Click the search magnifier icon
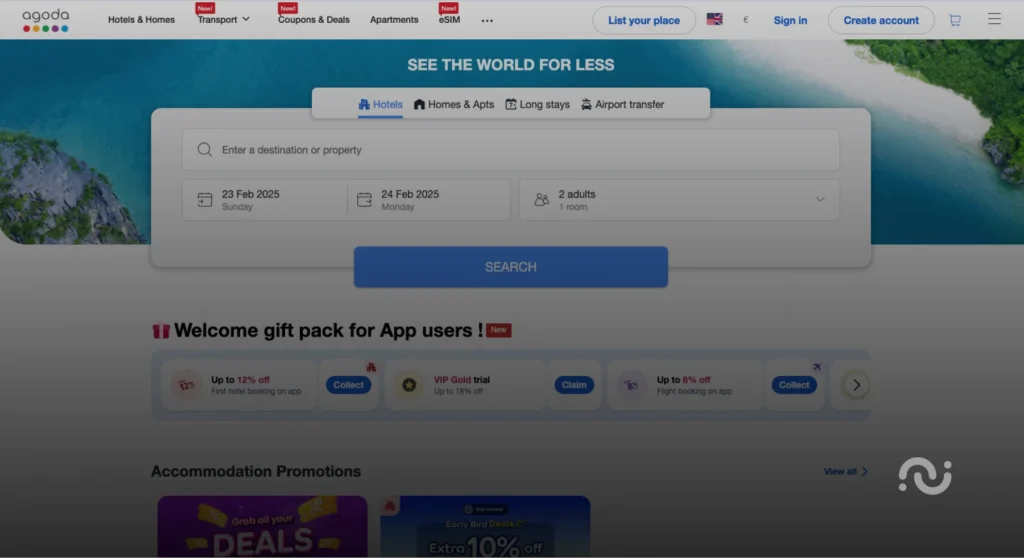The width and height of the screenshot is (1024, 558). [x=204, y=150]
